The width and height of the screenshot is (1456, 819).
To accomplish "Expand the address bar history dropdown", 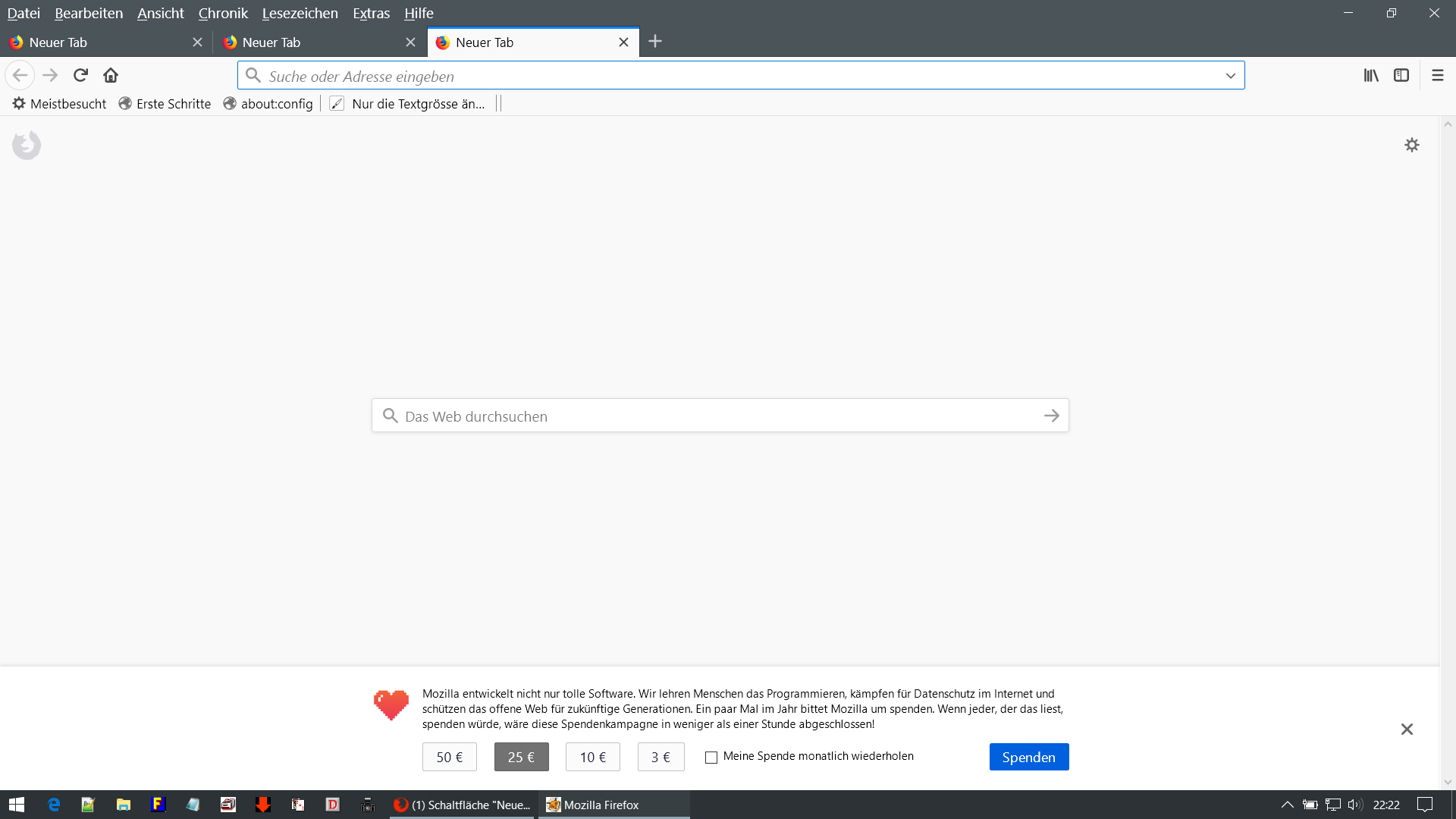I will 1230,76.
